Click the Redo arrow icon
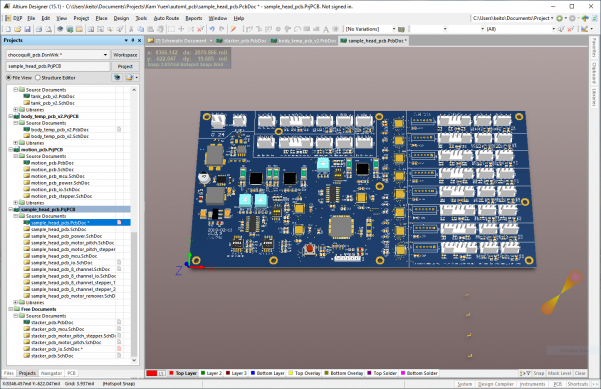This screenshot has width=601, height=389. [222, 29]
